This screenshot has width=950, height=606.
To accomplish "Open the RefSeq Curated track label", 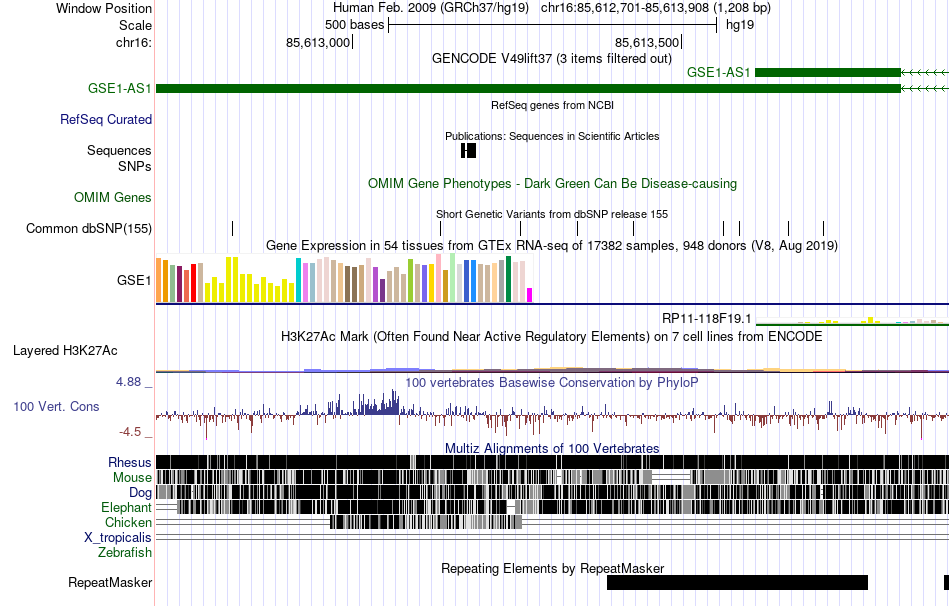I will coord(105,119).
